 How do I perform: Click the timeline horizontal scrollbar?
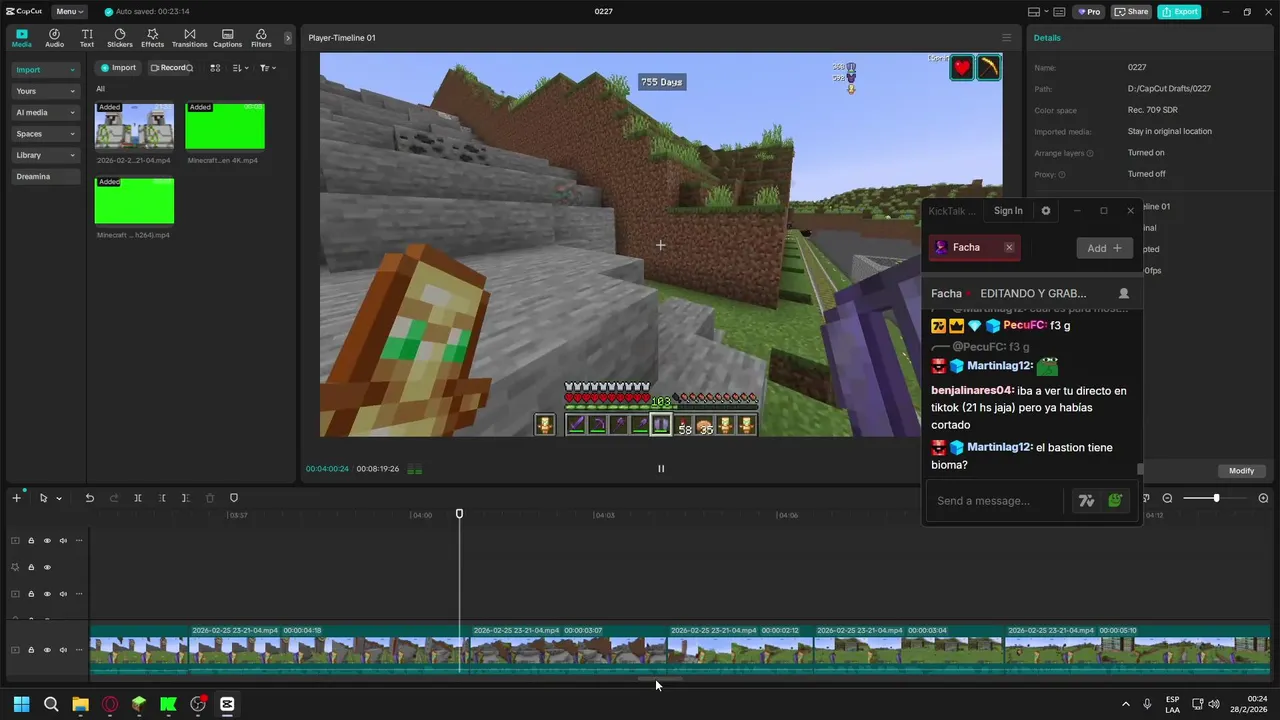(660, 679)
